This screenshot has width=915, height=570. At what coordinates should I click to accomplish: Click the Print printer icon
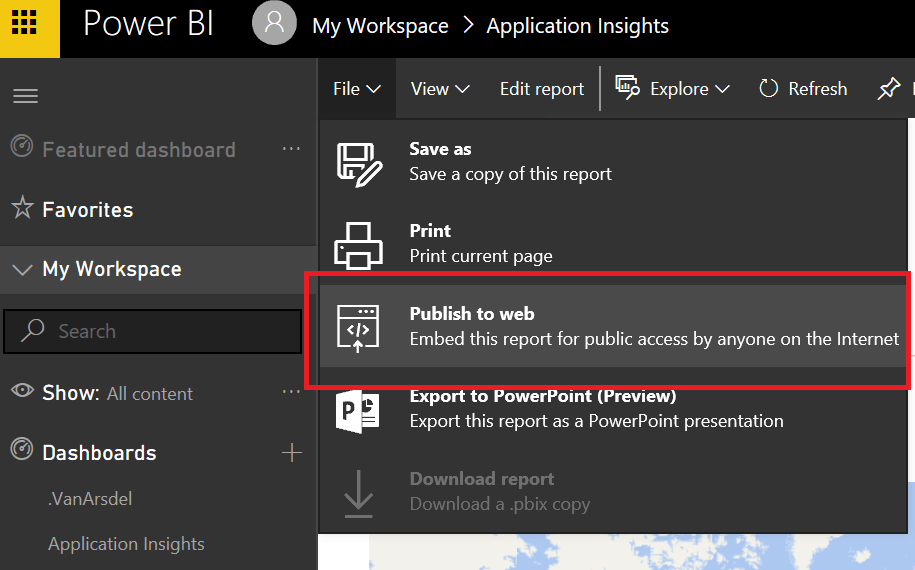[358, 244]
